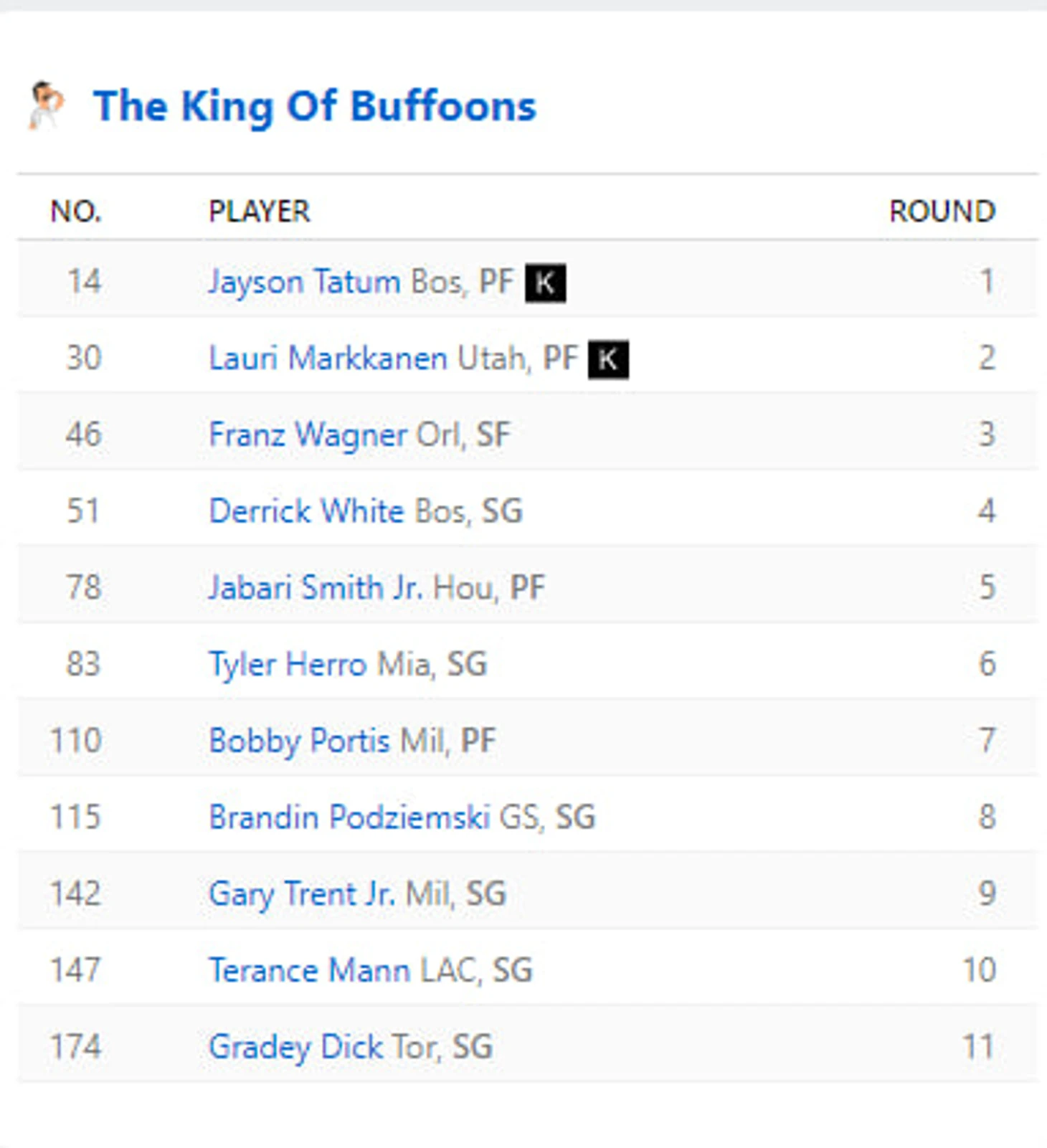Open Lauri Markkanen player page
Viewport: 1047px width, 1148px height.
point(328,358)
